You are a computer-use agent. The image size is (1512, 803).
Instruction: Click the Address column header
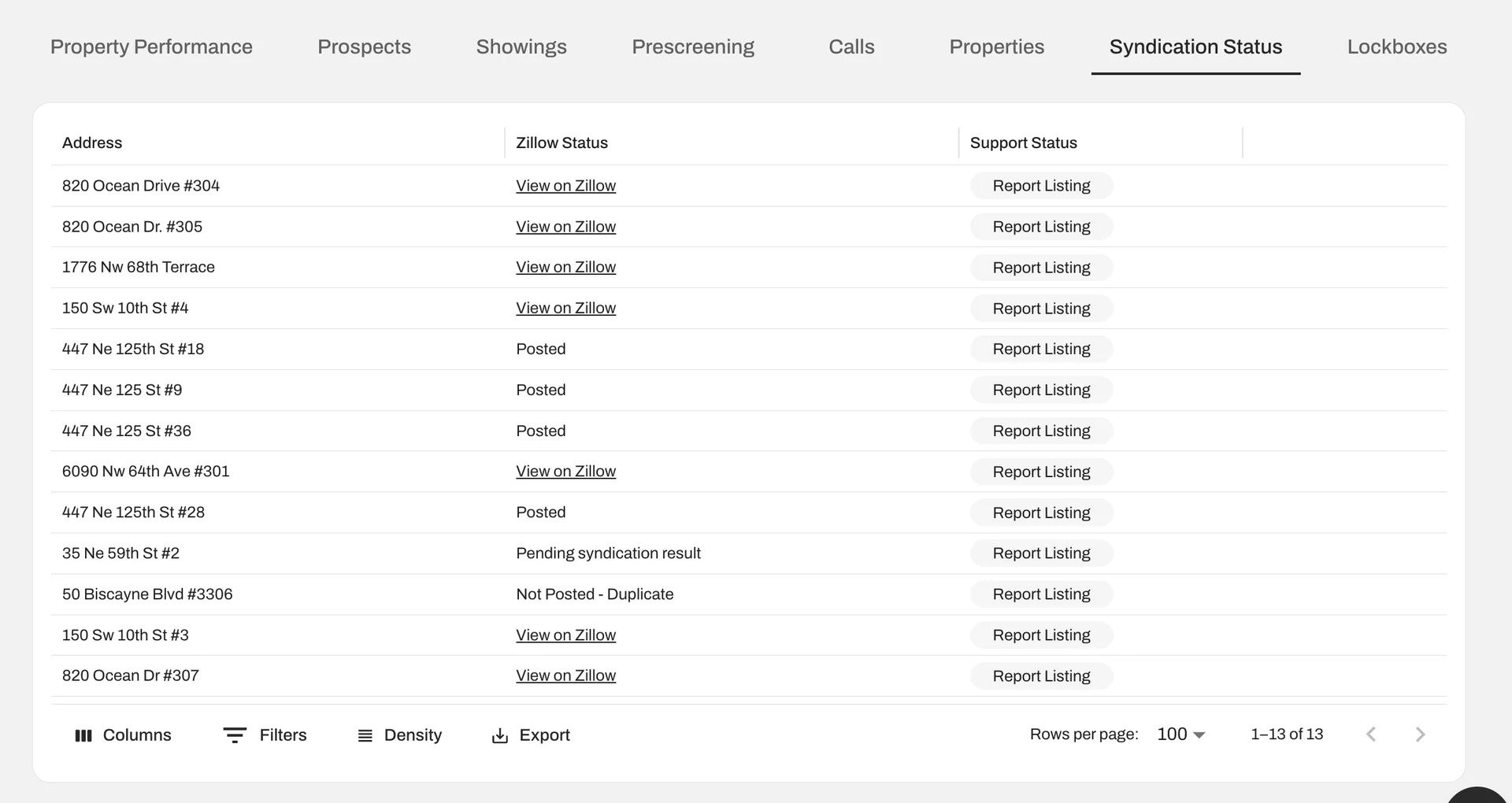tap(92, 142)
